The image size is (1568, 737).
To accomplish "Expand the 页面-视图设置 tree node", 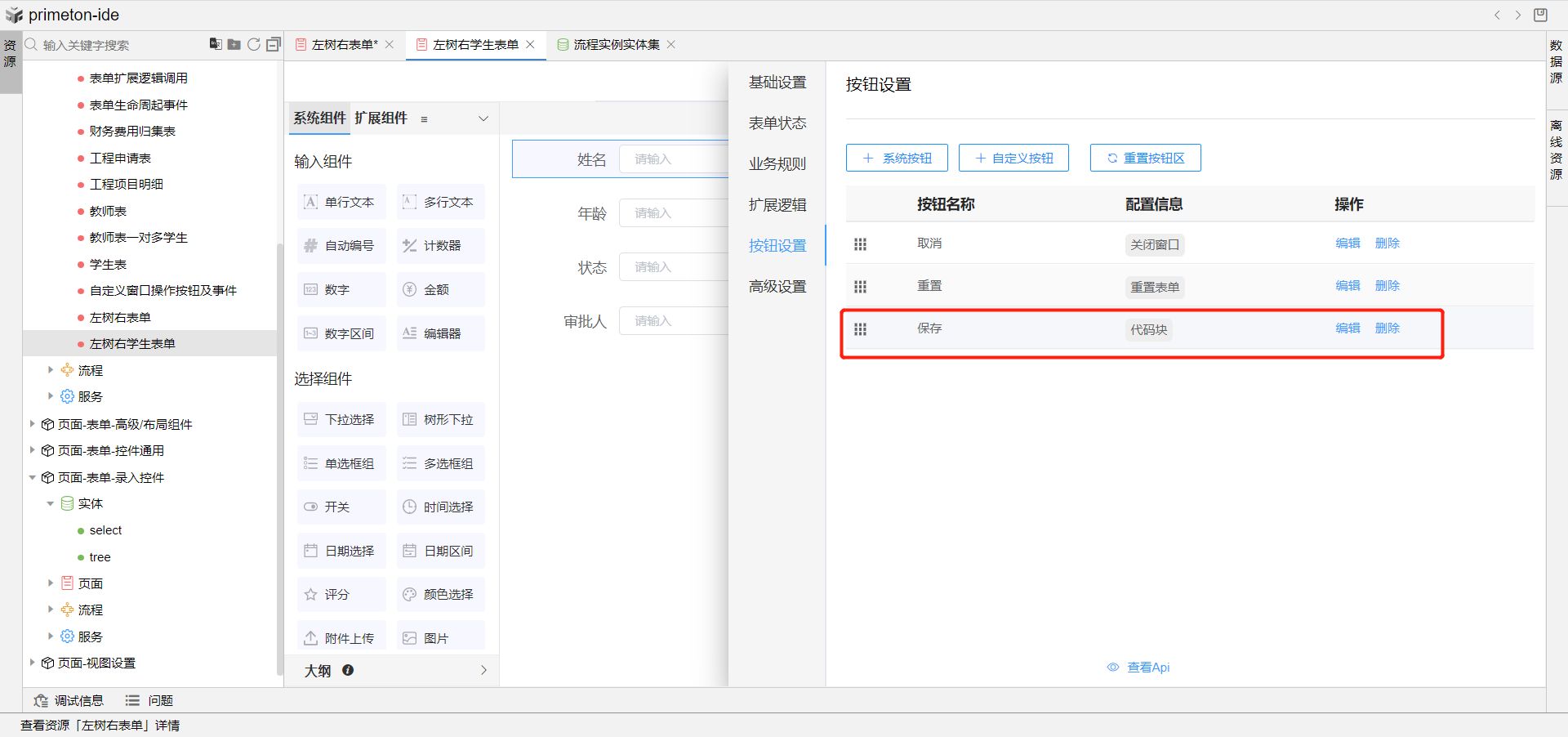I will pyautogui.click(x=32, y=663).
